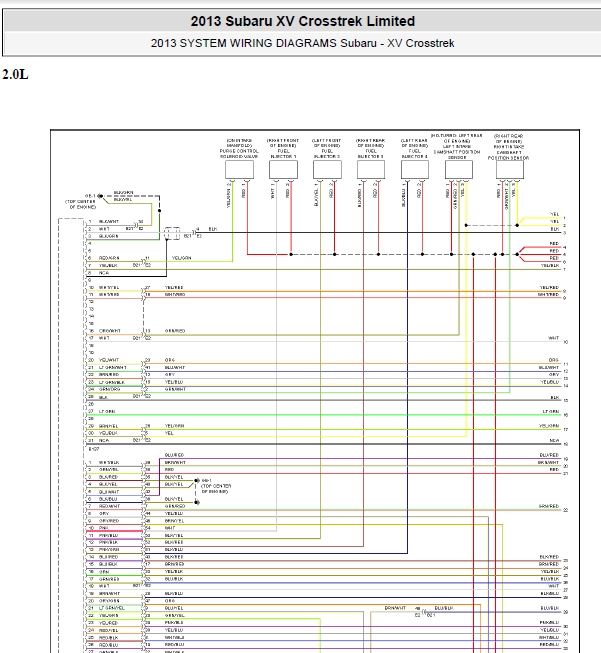Click the 'RED/WHT' label at pin 7
Viewport: 601px width, 653px height.
click(109, 506)
